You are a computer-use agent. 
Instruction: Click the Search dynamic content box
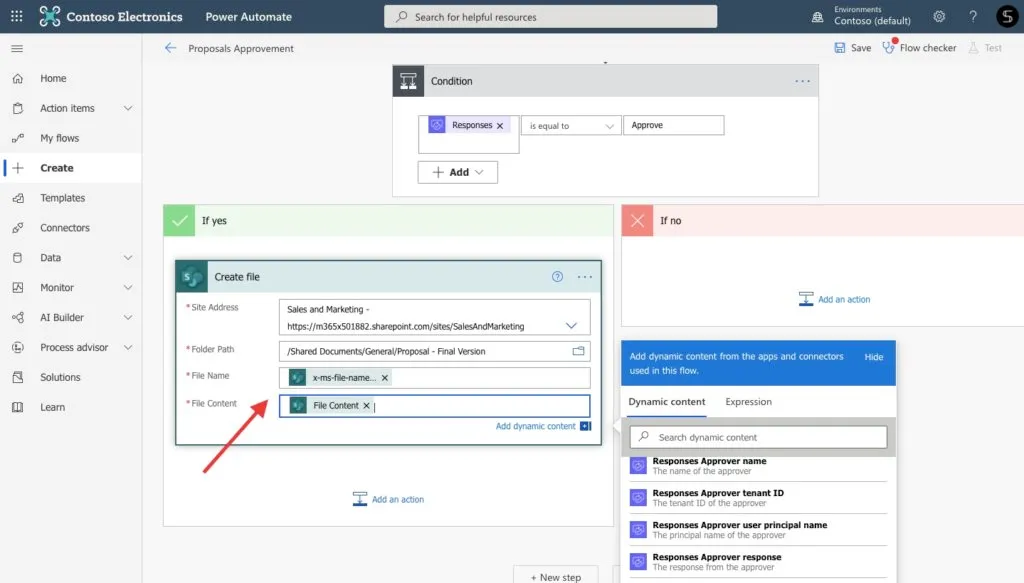pyautogui.click(x=758, y=437)
